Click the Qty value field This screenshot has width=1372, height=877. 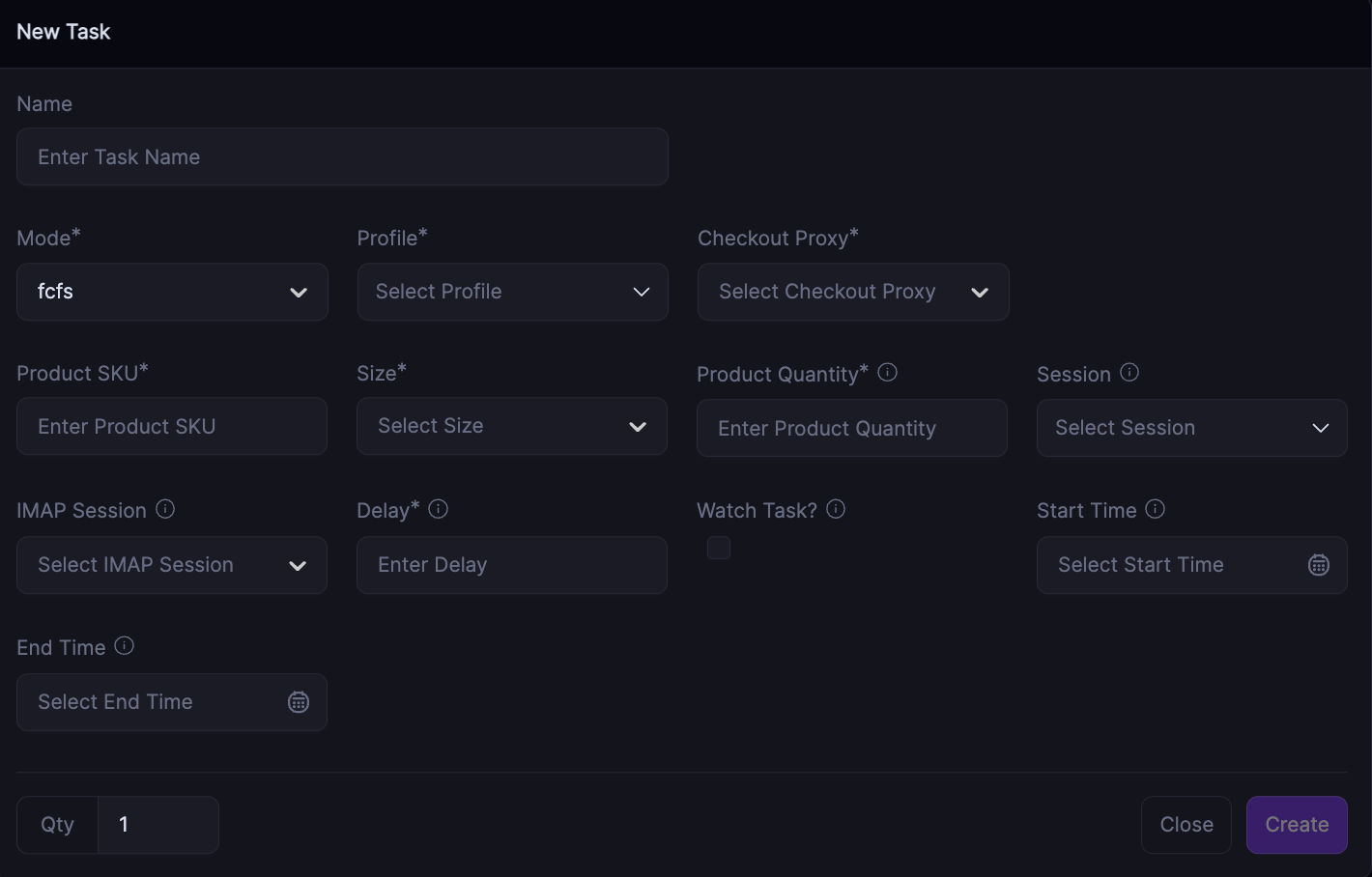click(x=157, y=825)
